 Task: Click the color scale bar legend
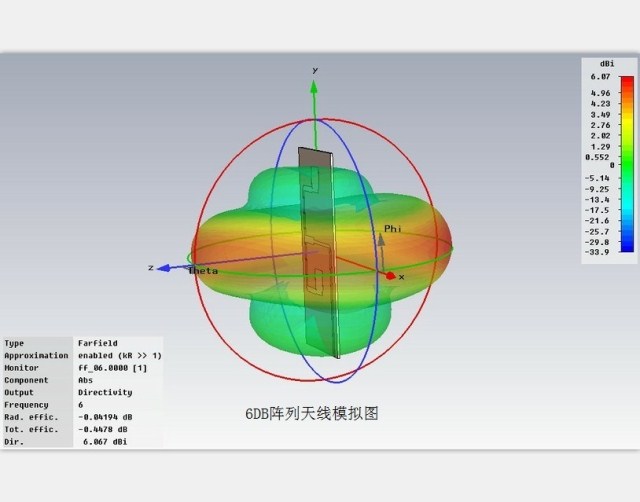tap(627, 164)
